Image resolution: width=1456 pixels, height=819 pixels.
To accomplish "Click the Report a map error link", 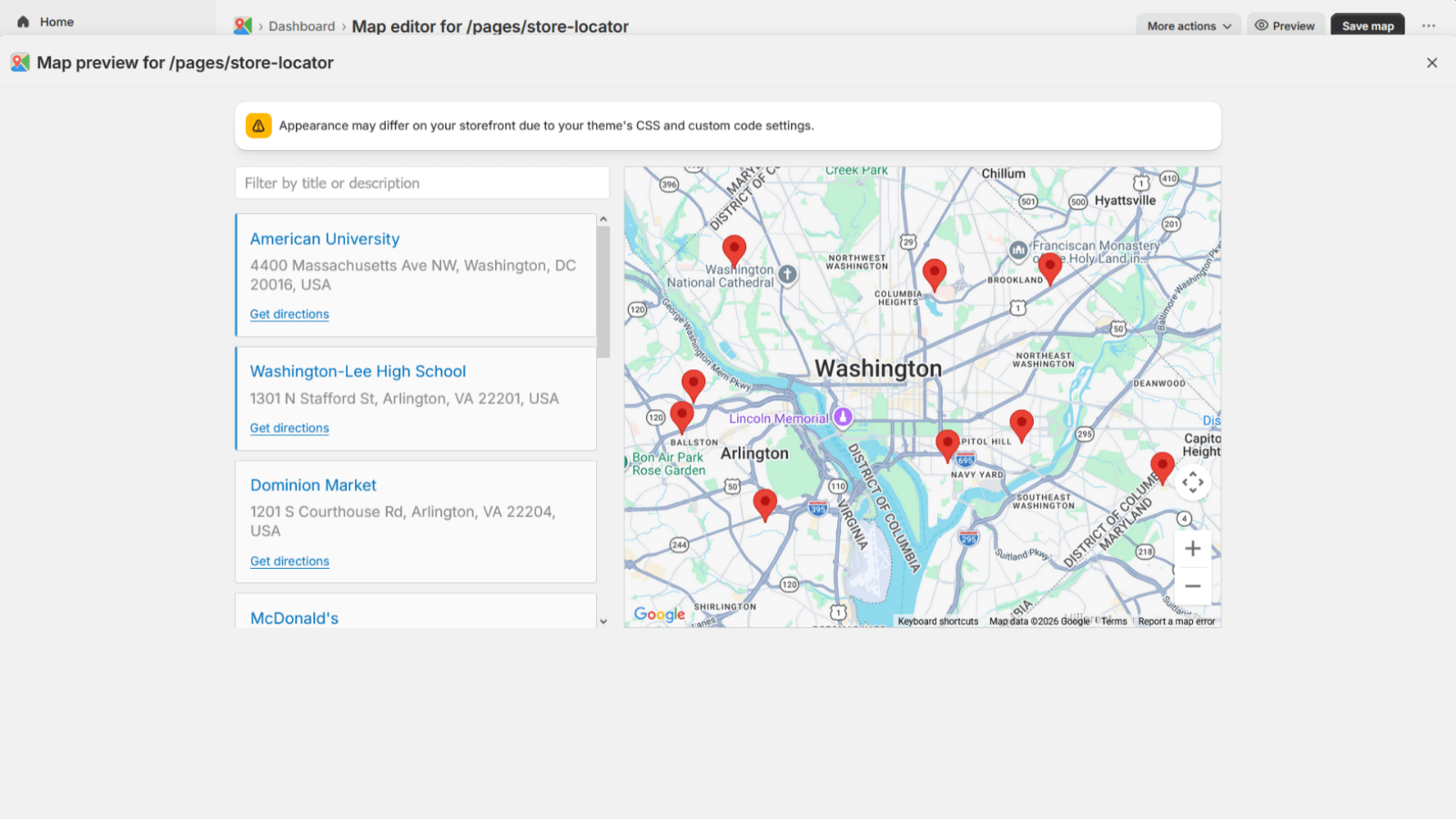I will click(x=1177, y=621).
